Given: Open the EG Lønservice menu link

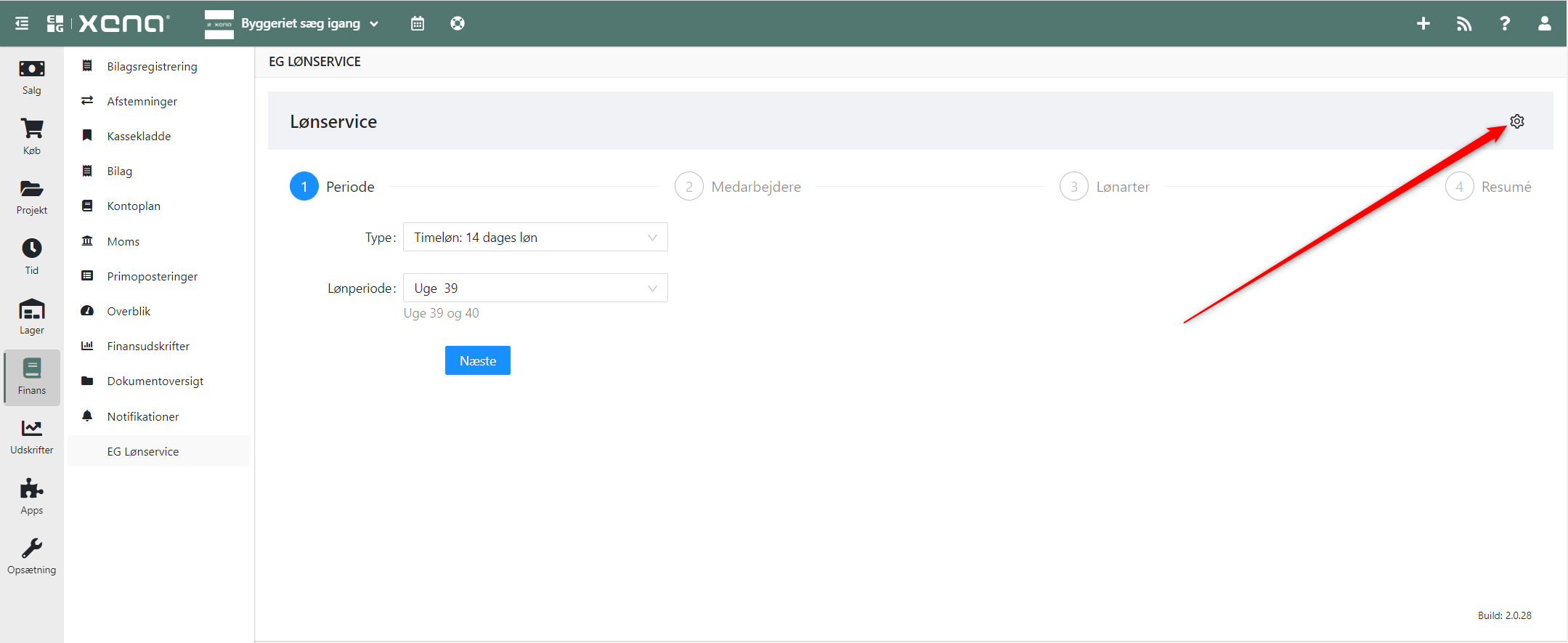Looking at the screenshot, I should click(143, 452).
